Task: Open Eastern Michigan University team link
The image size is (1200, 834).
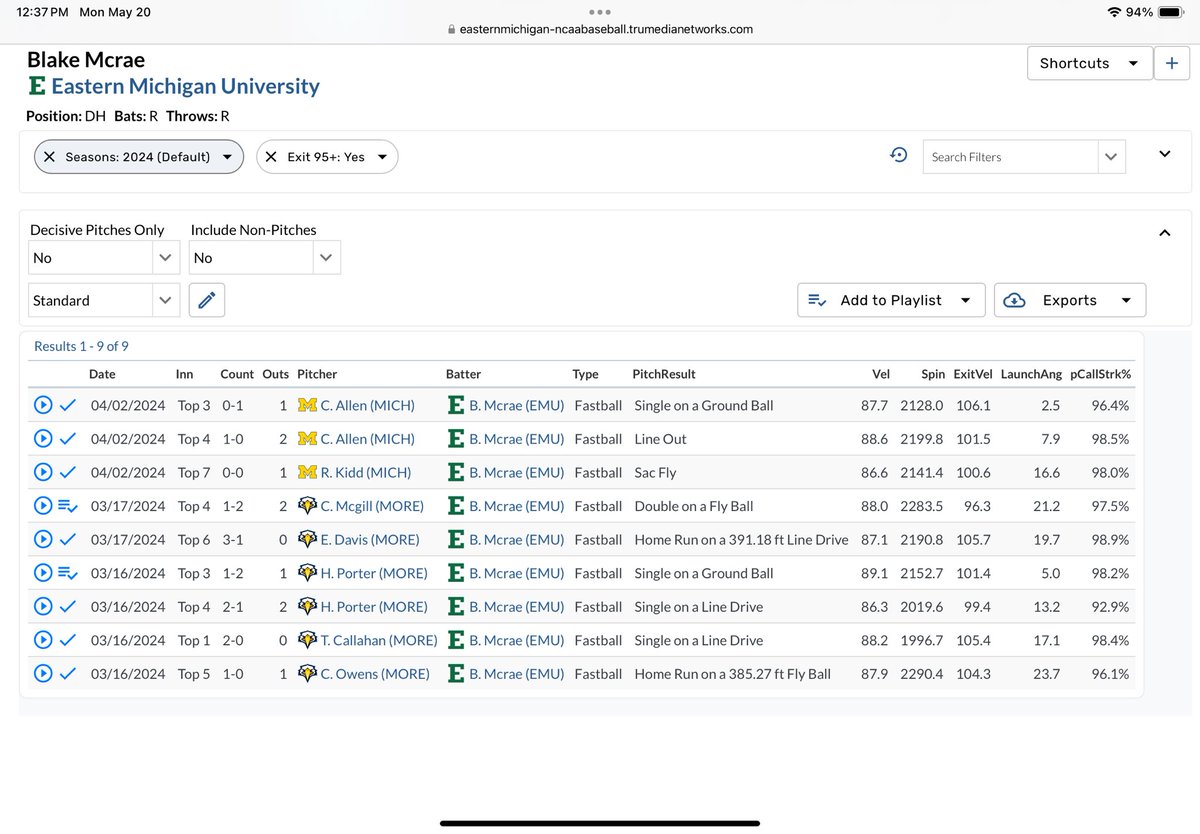Action: click(x=185, y=86)
